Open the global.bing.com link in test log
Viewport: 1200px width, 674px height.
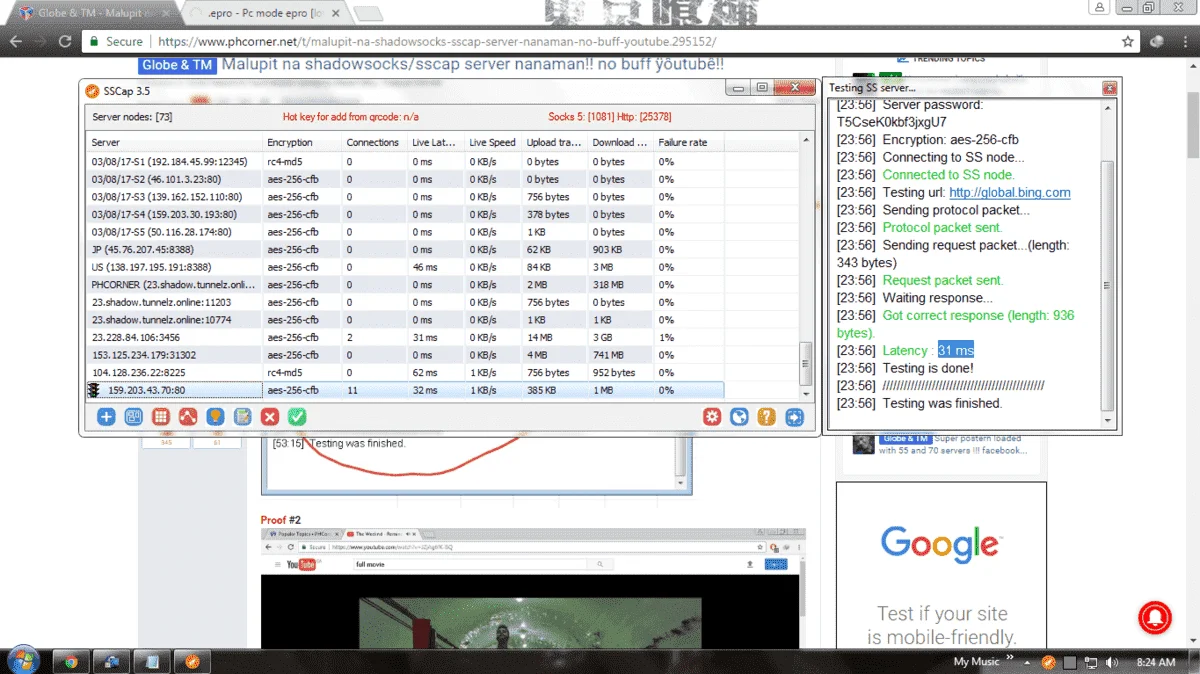1009,192
